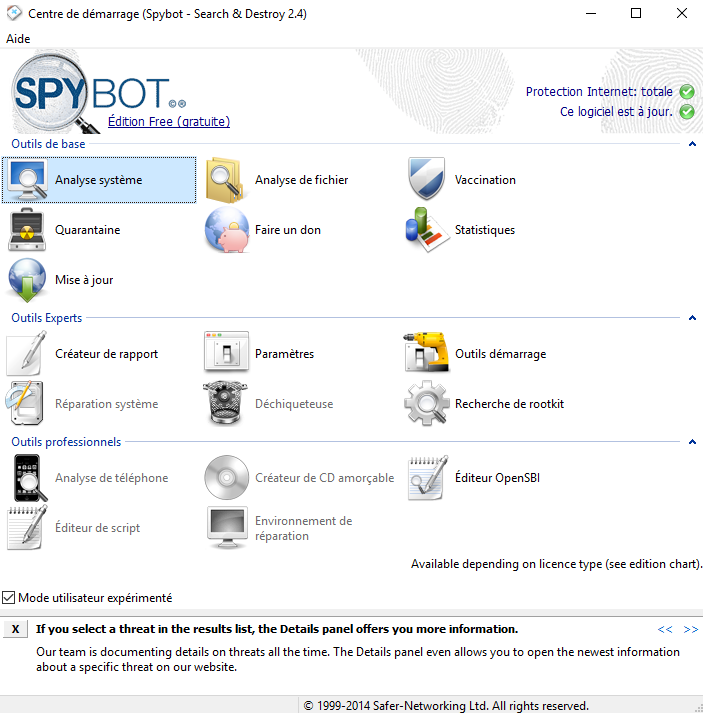Screen dimensions: 703x713
Task: Click the software up-to-date green checkmark
Action: point(687,111)
